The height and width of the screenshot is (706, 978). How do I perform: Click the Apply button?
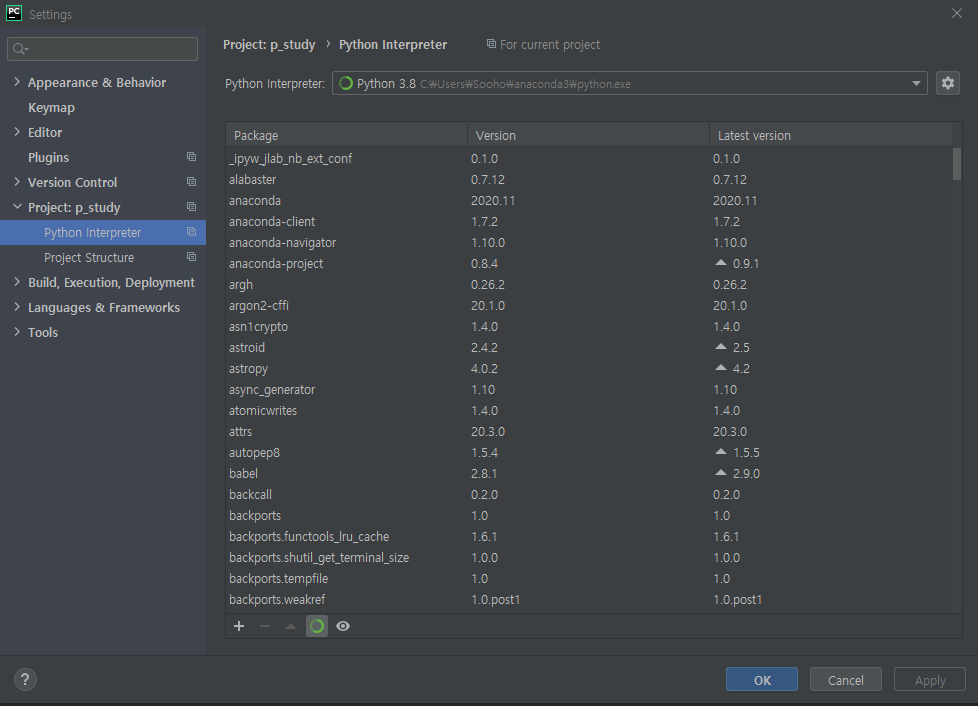tap(930, 679)
